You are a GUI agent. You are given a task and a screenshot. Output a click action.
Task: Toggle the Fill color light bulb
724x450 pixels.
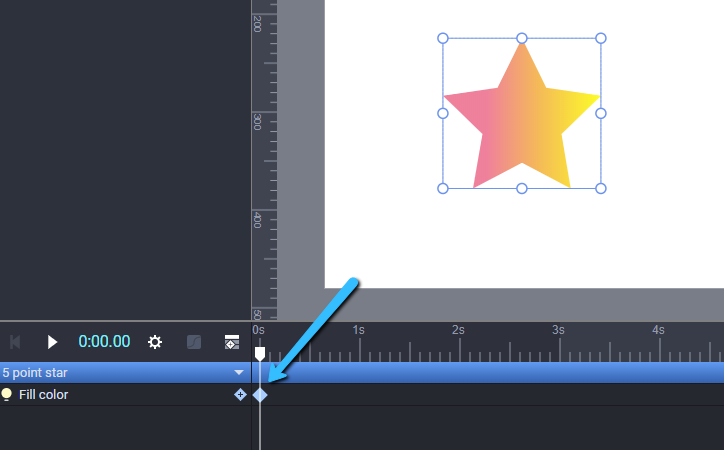click(6, 394)
